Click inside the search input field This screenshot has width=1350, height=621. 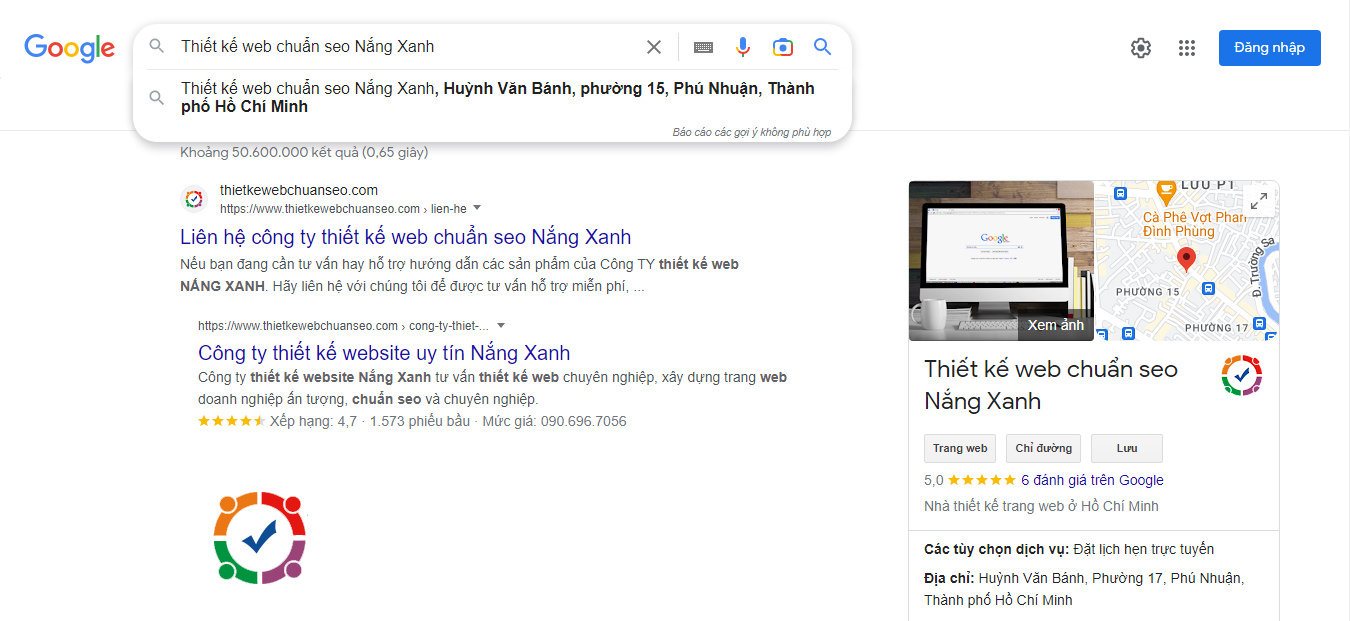(x=405, y=47)
